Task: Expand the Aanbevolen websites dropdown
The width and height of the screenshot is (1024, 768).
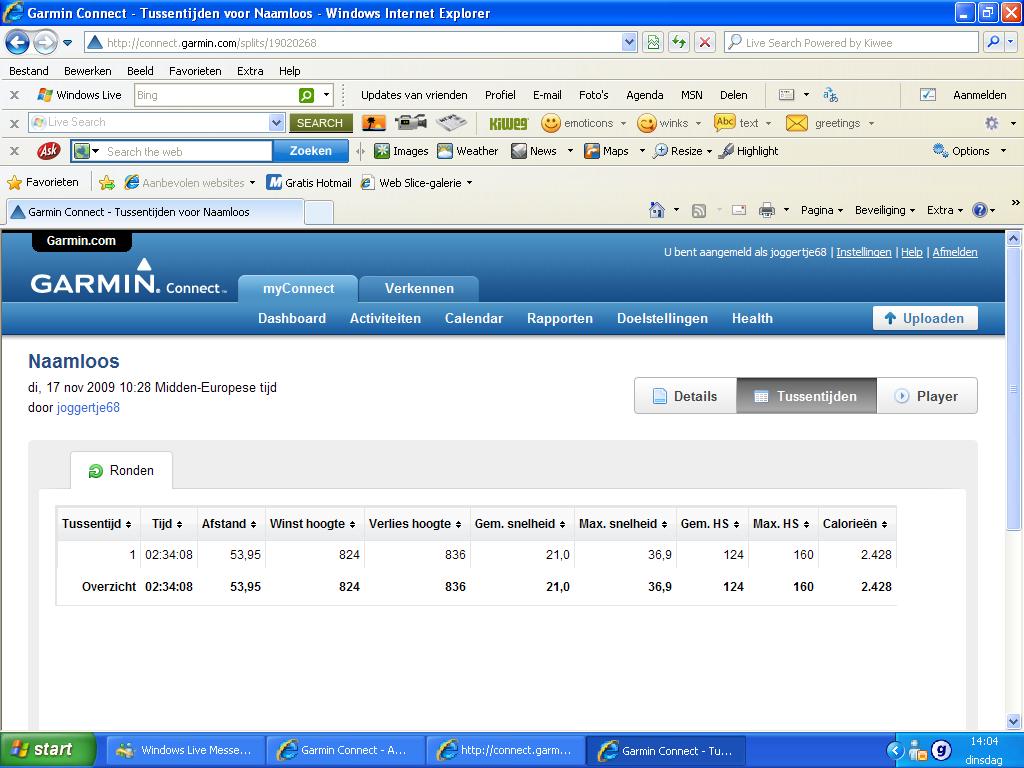Action: [252, 183]
